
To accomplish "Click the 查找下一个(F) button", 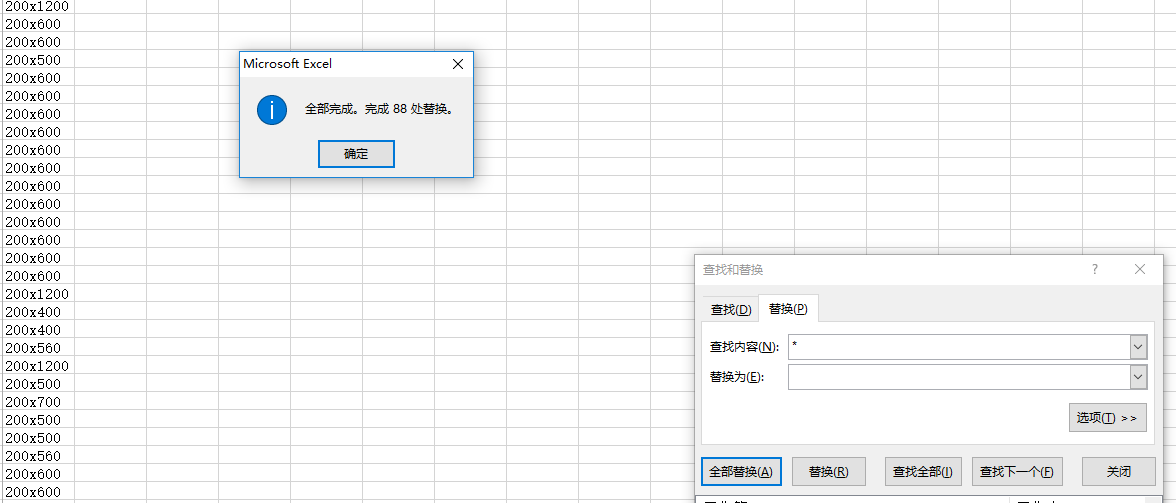I will [1017, 472].
